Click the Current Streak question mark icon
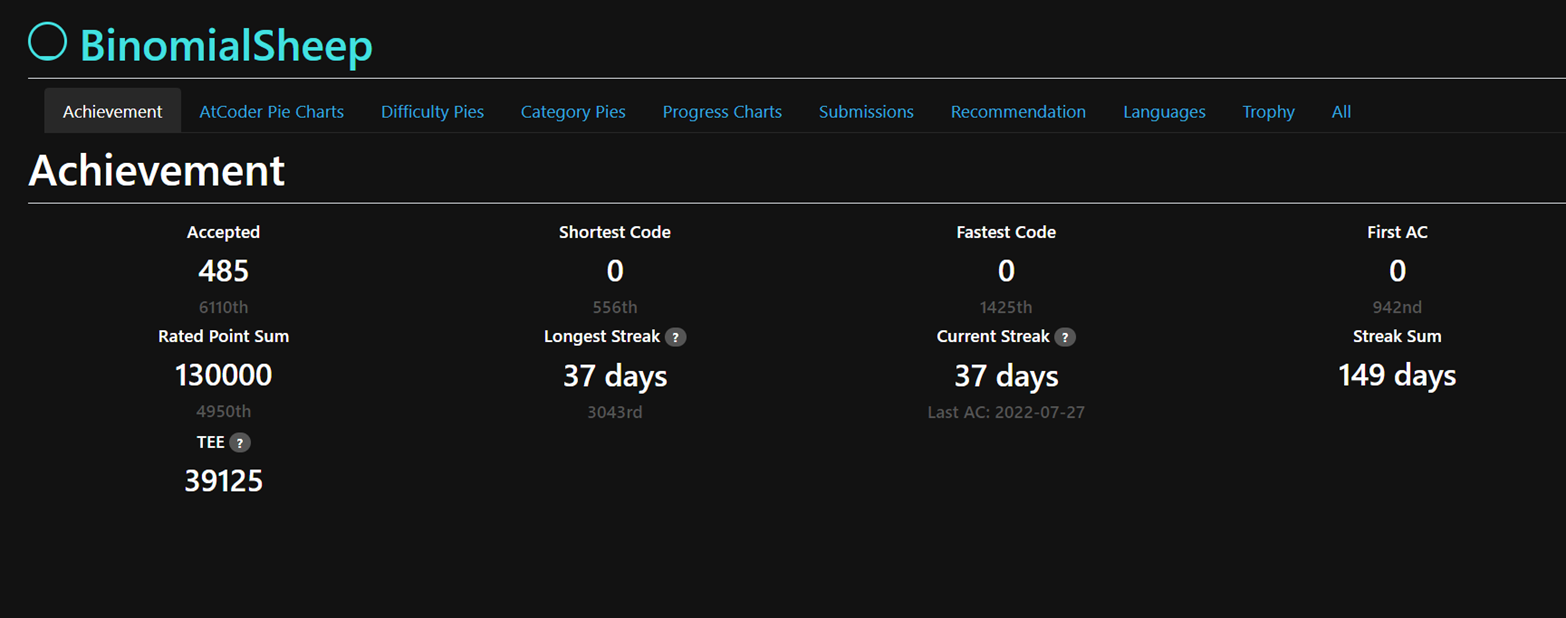This screenshot has width=1566, height=618. coord(1066,337)
